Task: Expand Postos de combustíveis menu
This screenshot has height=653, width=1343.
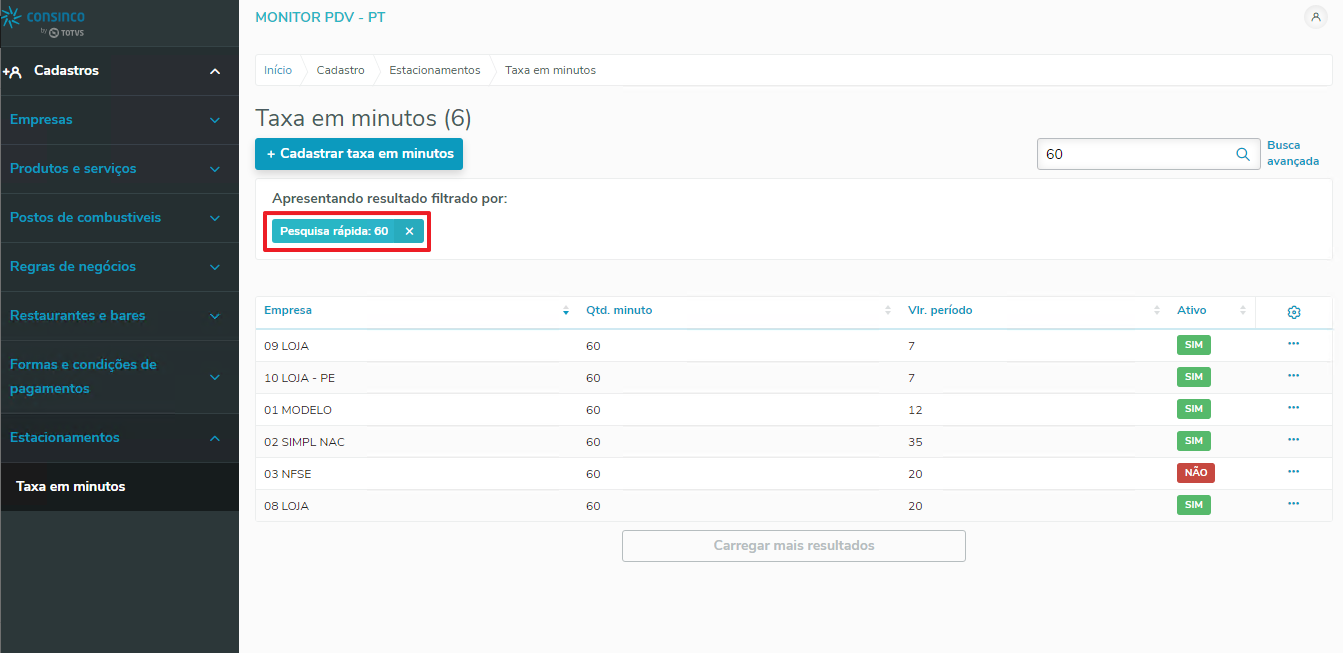Action: (119, 218)
